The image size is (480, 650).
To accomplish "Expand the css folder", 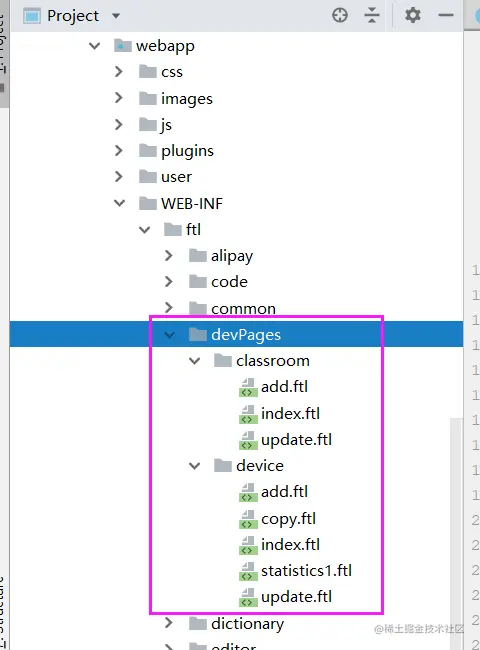I will (119, 72).
